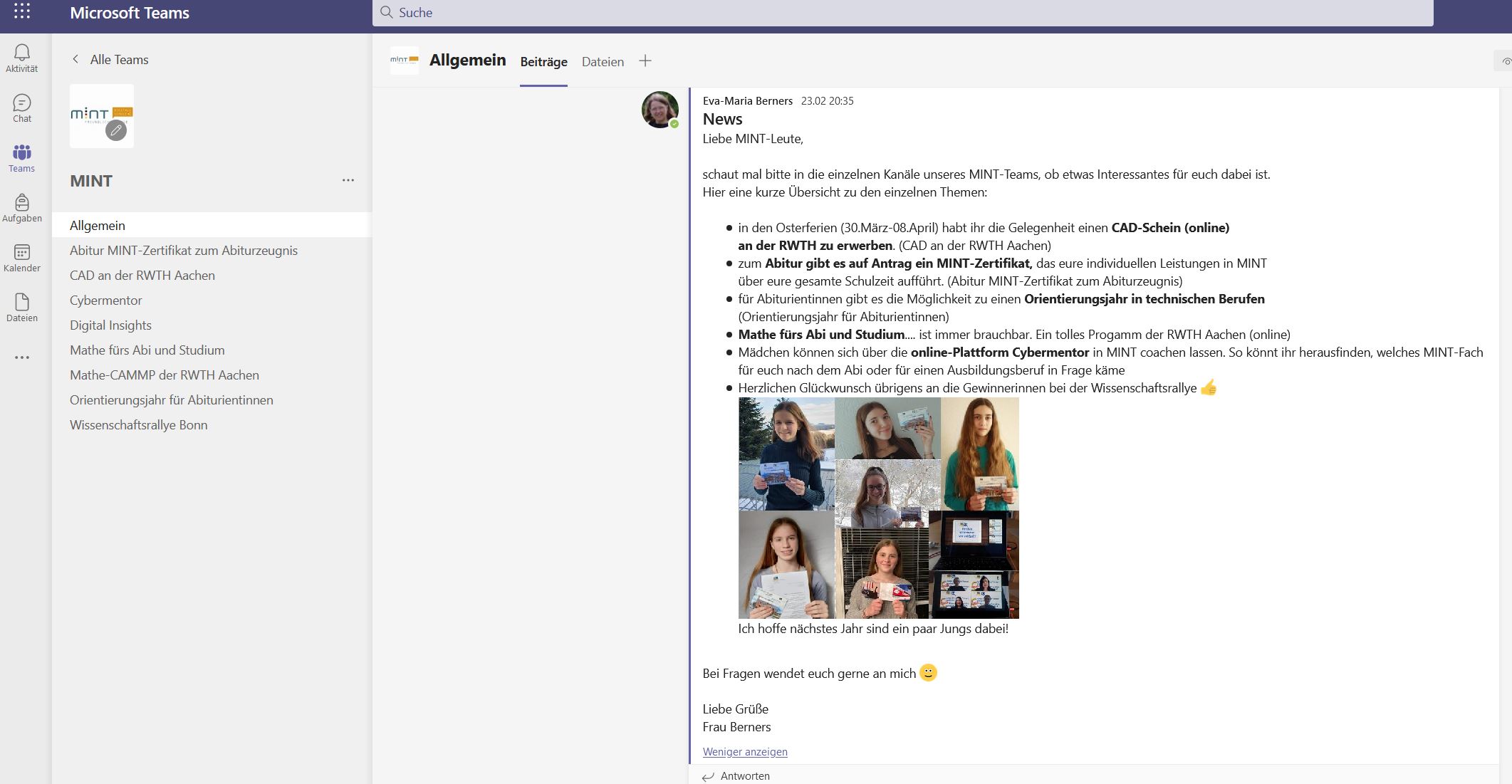Open Dateien in the left rail
Image resolution: width=1512 pixels, height=784 pixels.
point(22,308)
